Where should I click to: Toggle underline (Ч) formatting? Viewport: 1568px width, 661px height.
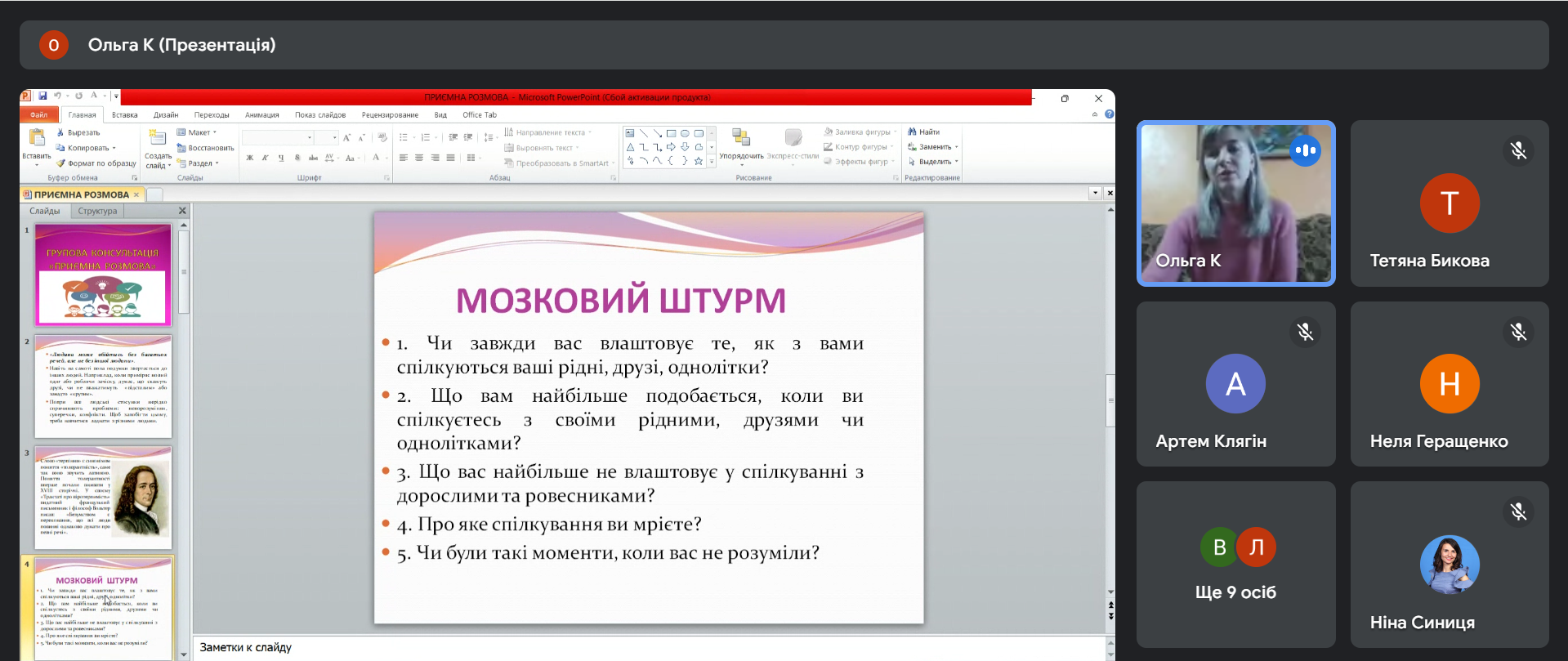click(281, 158)
